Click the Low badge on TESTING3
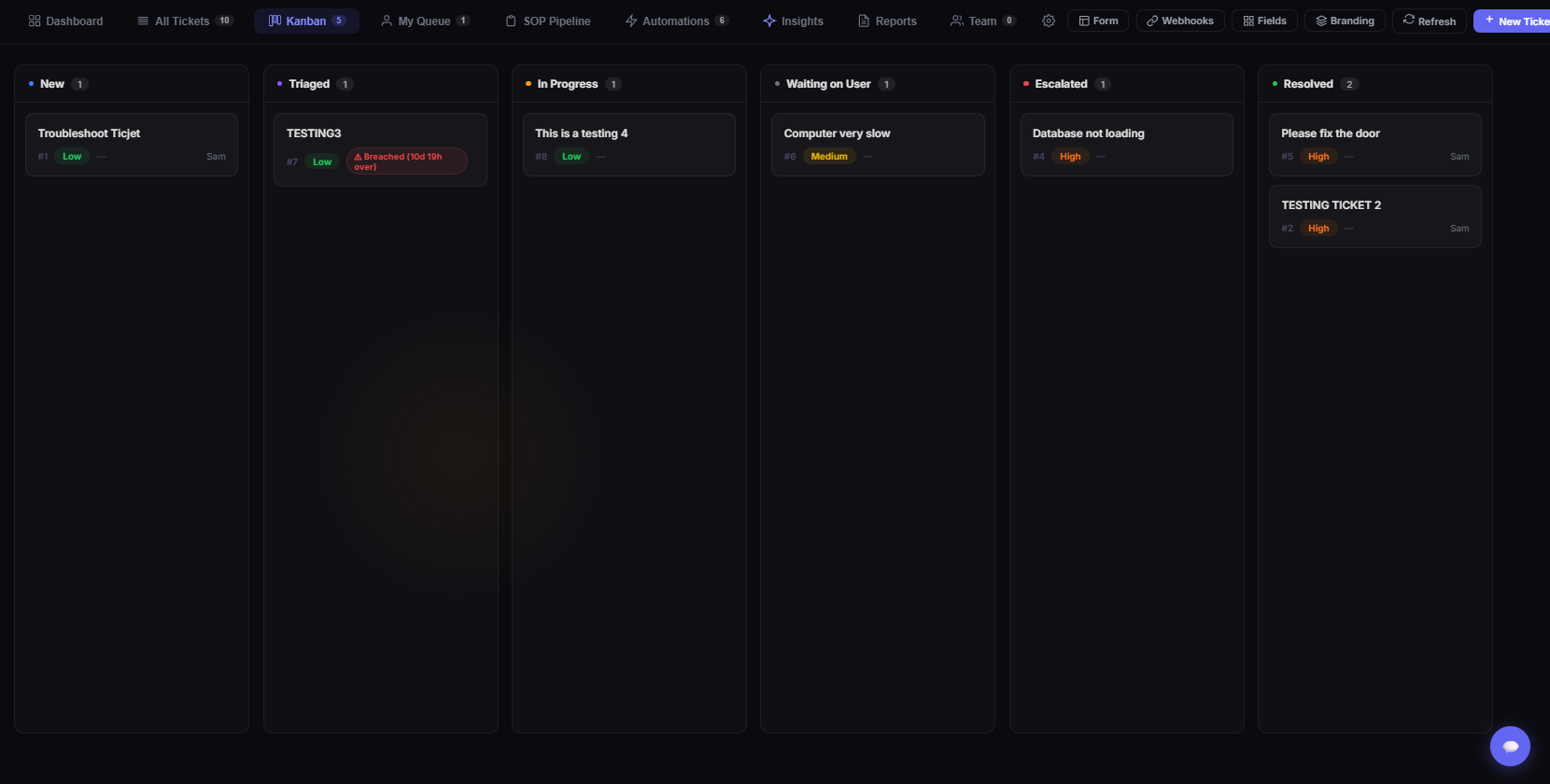 [x=322, y=161]
